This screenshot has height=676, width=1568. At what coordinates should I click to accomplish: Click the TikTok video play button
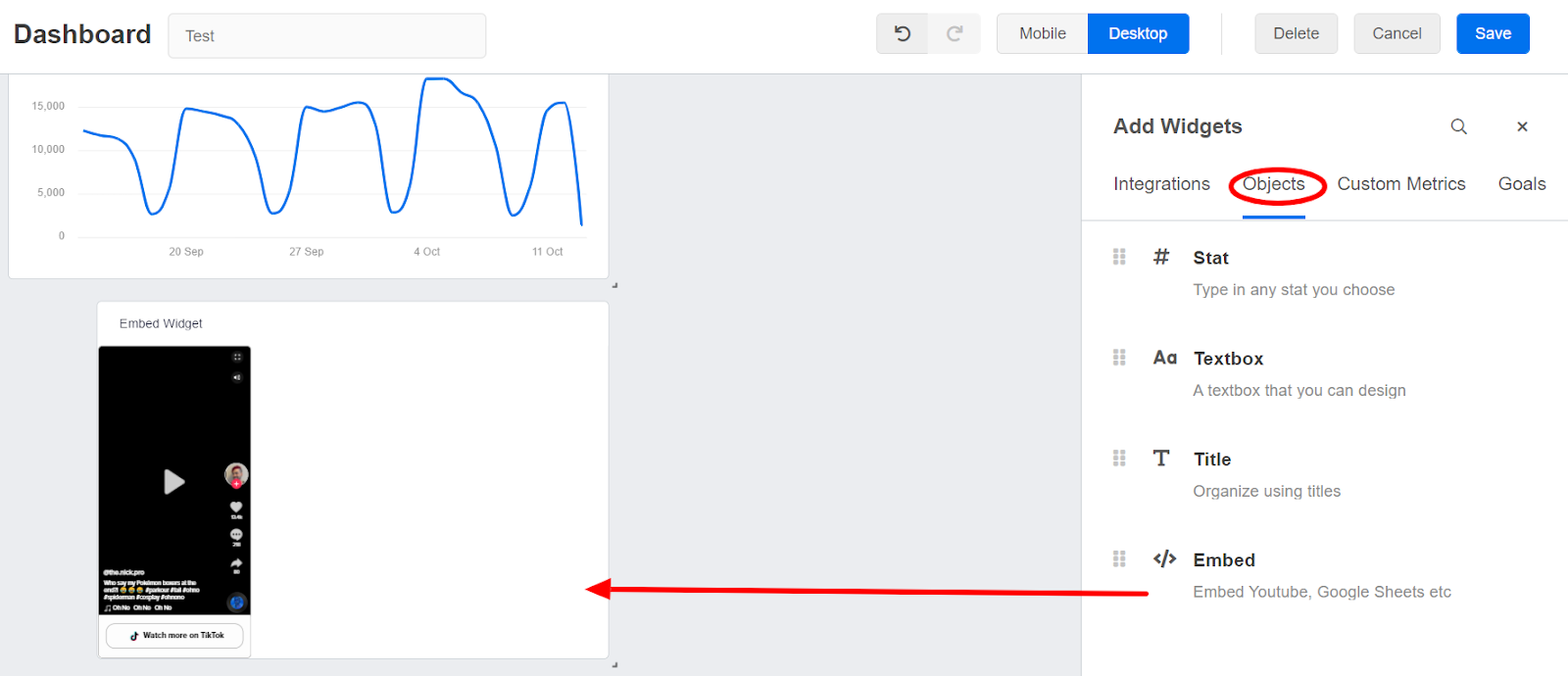(x=173, y=482)
